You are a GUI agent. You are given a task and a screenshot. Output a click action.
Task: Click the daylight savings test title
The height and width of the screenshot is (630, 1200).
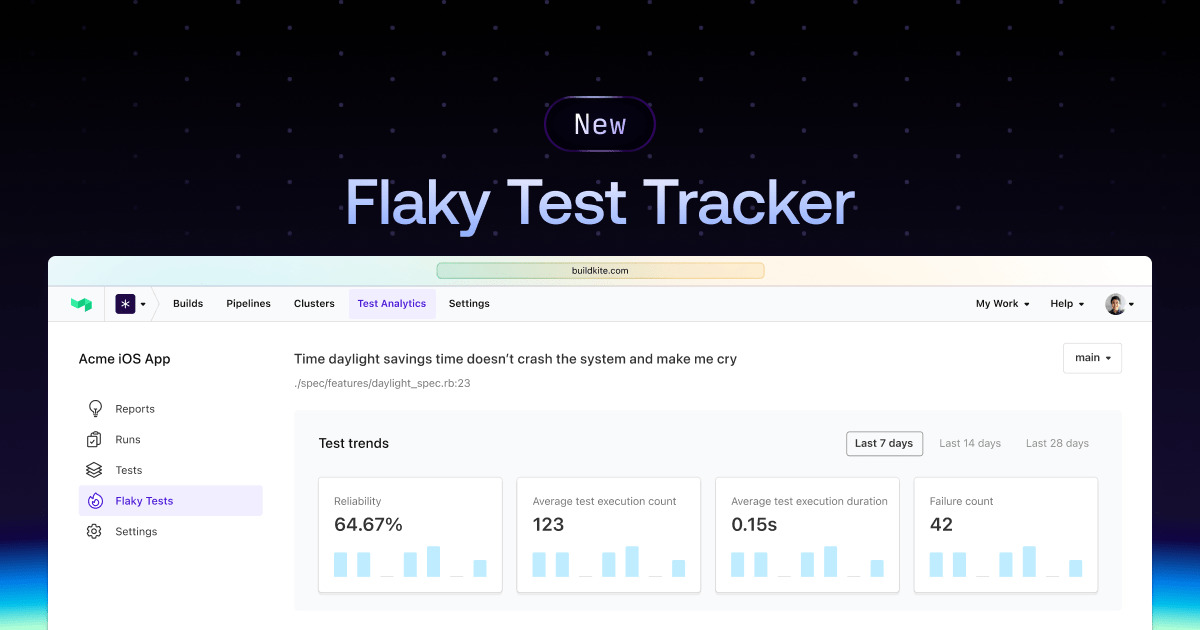coord(515,358)
